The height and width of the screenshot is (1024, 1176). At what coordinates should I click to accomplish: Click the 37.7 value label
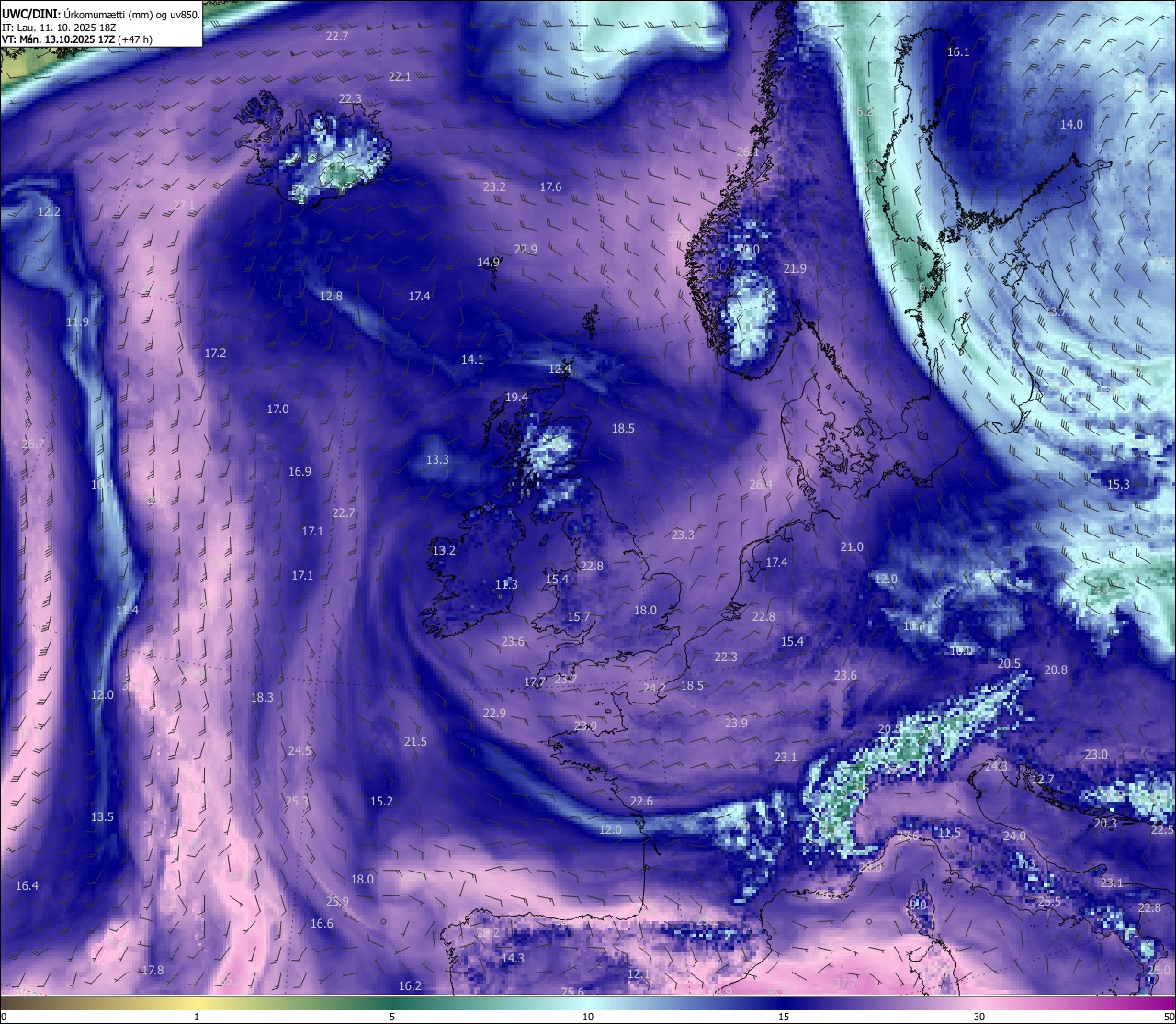click(x=845, y=983)
